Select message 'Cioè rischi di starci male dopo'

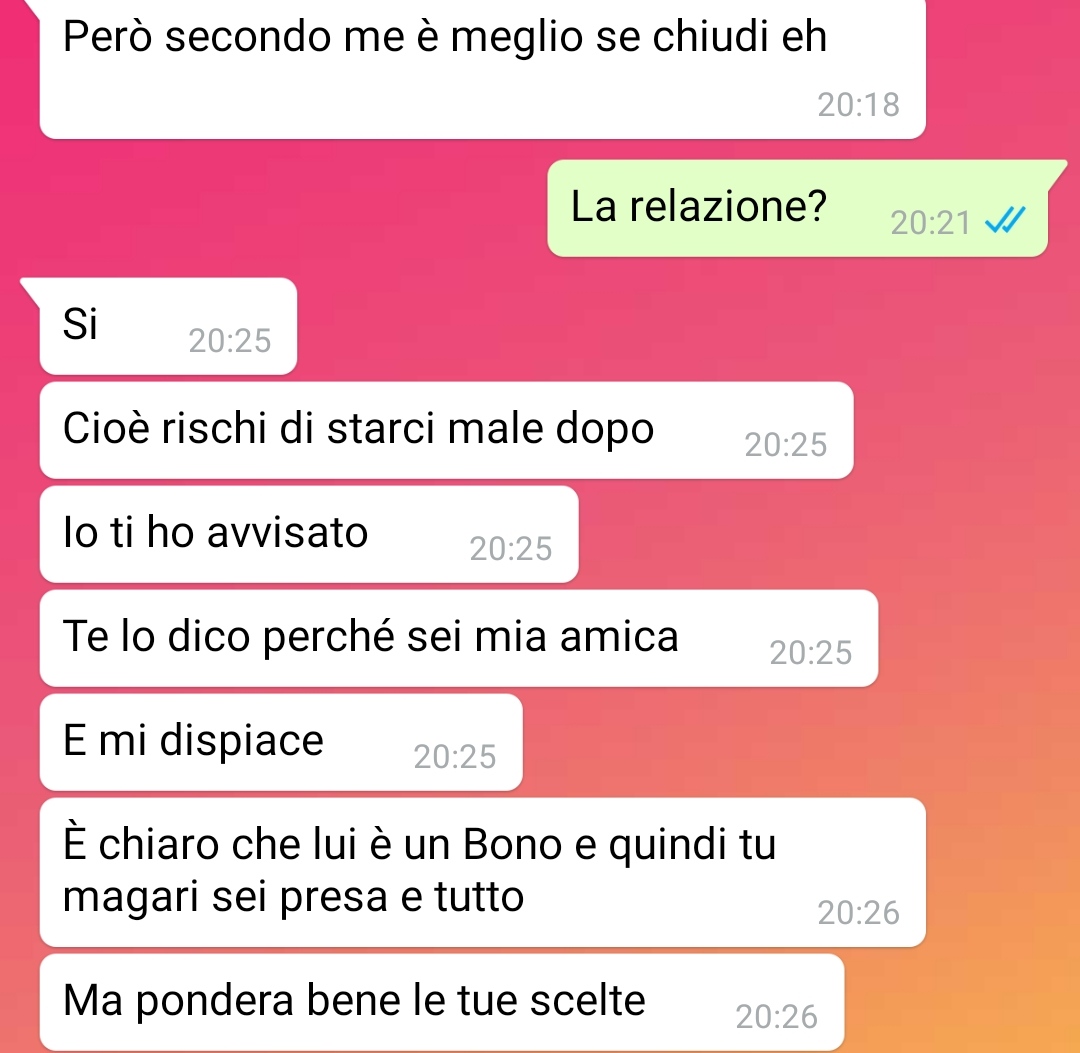tap(446, 430)
